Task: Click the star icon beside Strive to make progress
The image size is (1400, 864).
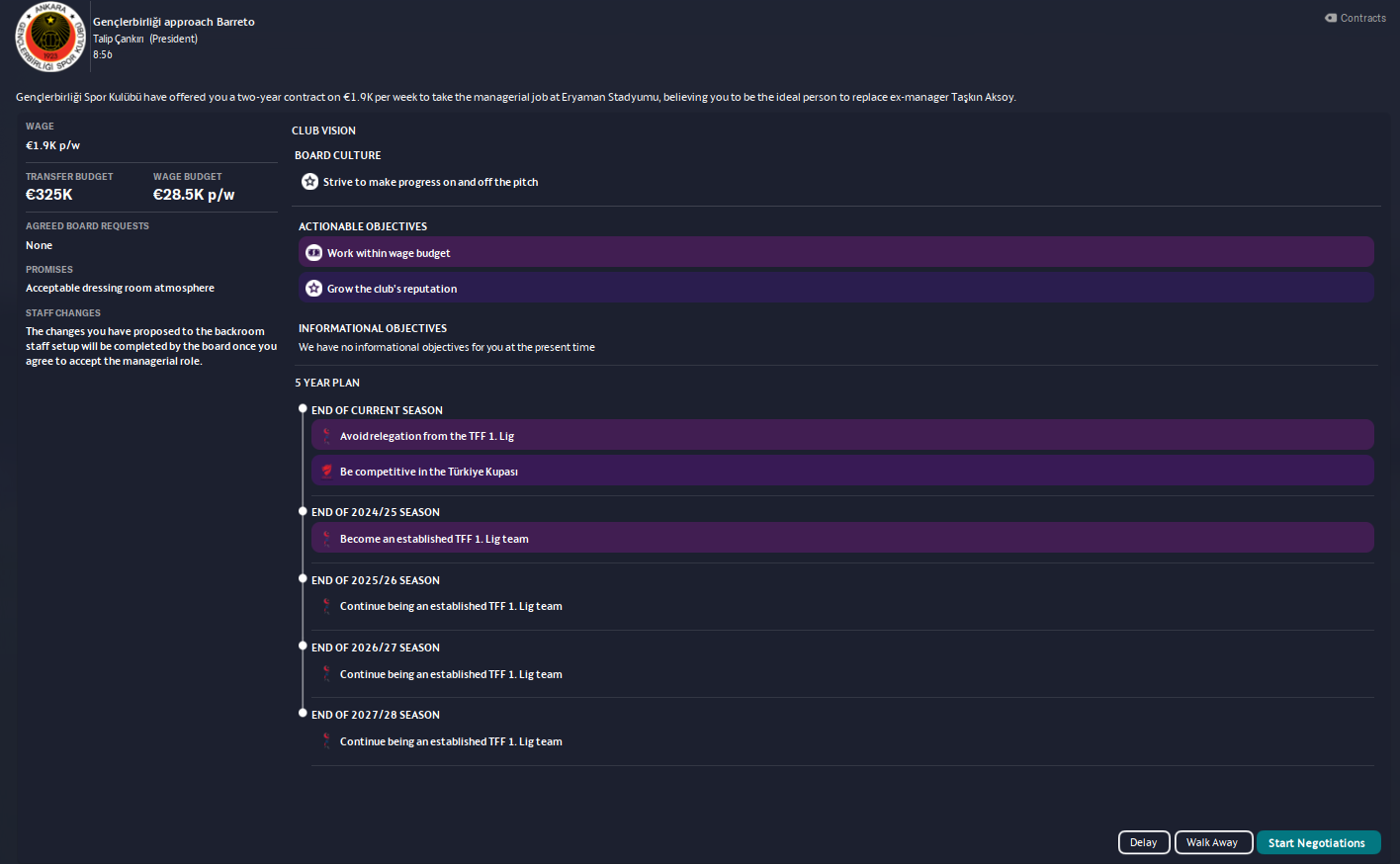Action: (x=309, y=182)
